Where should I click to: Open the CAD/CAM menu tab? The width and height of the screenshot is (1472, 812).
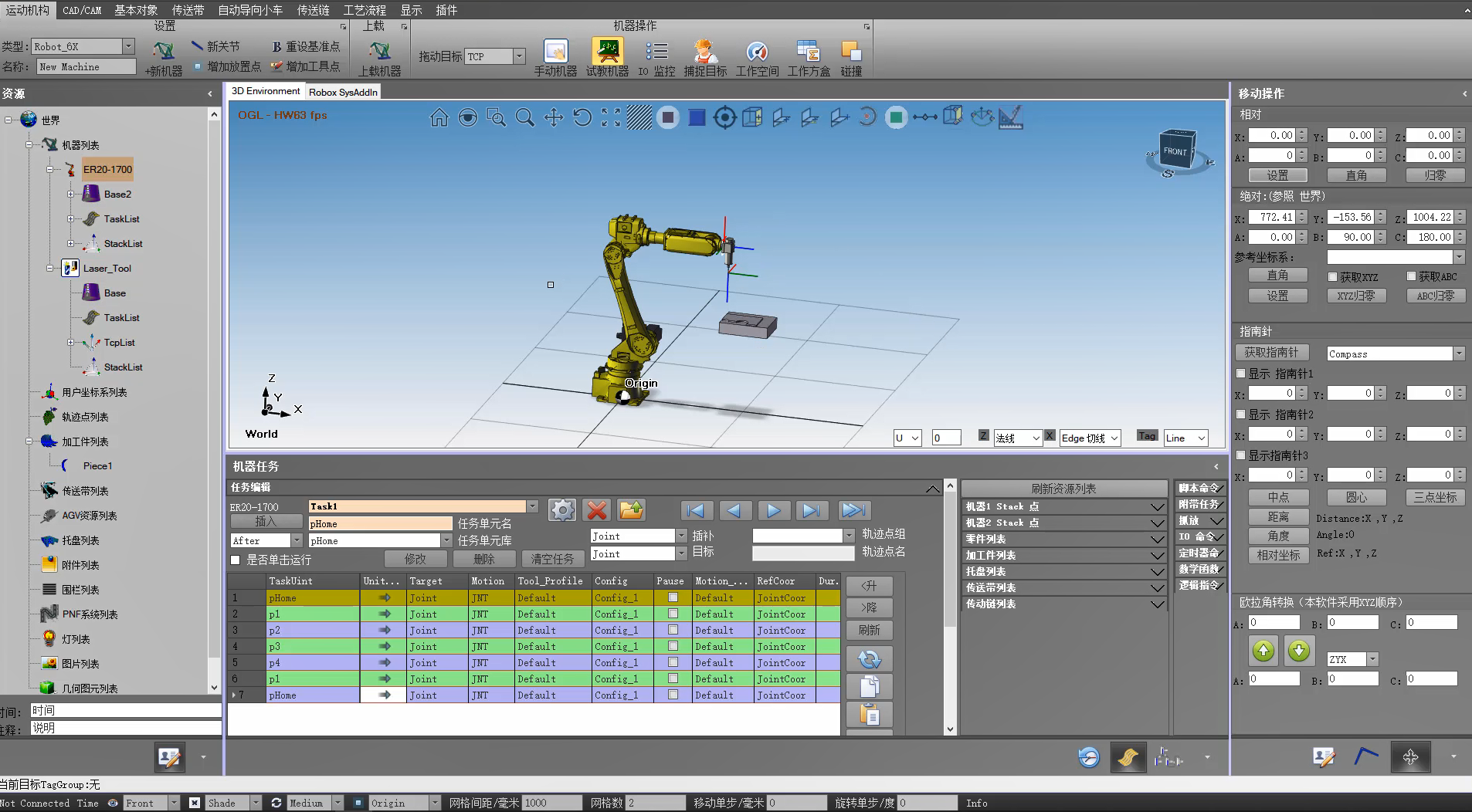tap(82, 10)
